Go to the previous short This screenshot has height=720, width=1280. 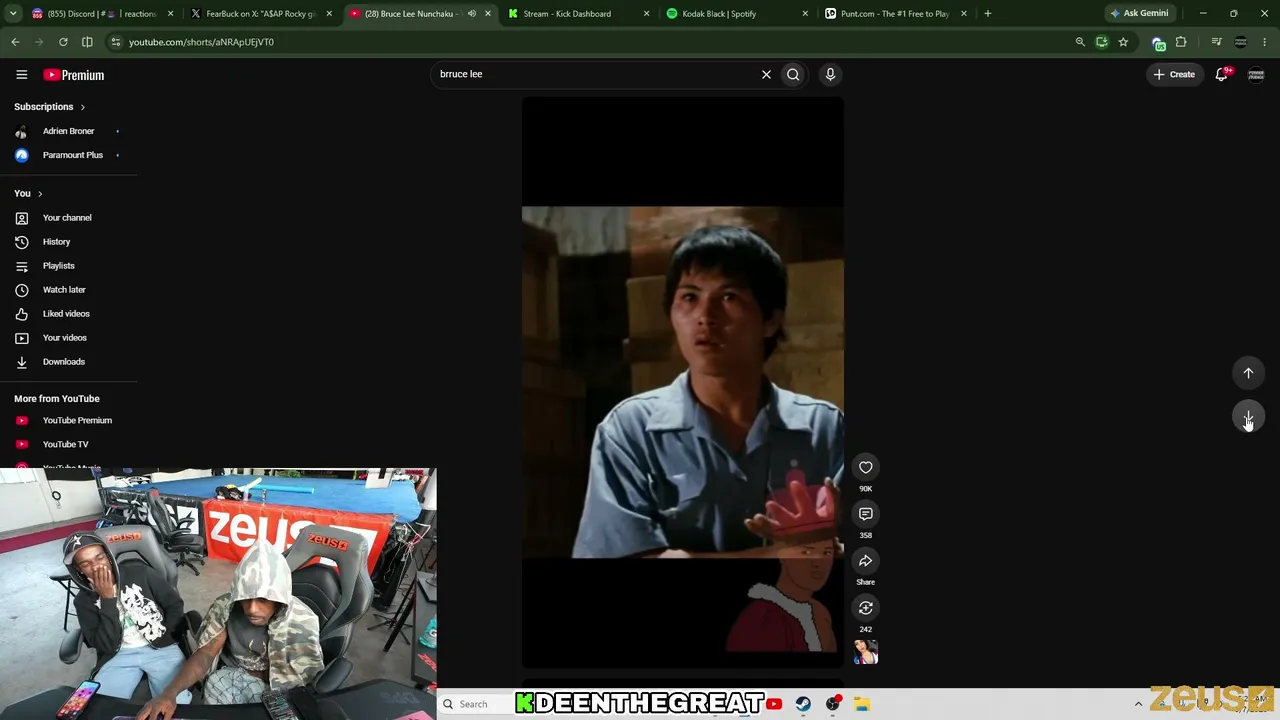1248,373
